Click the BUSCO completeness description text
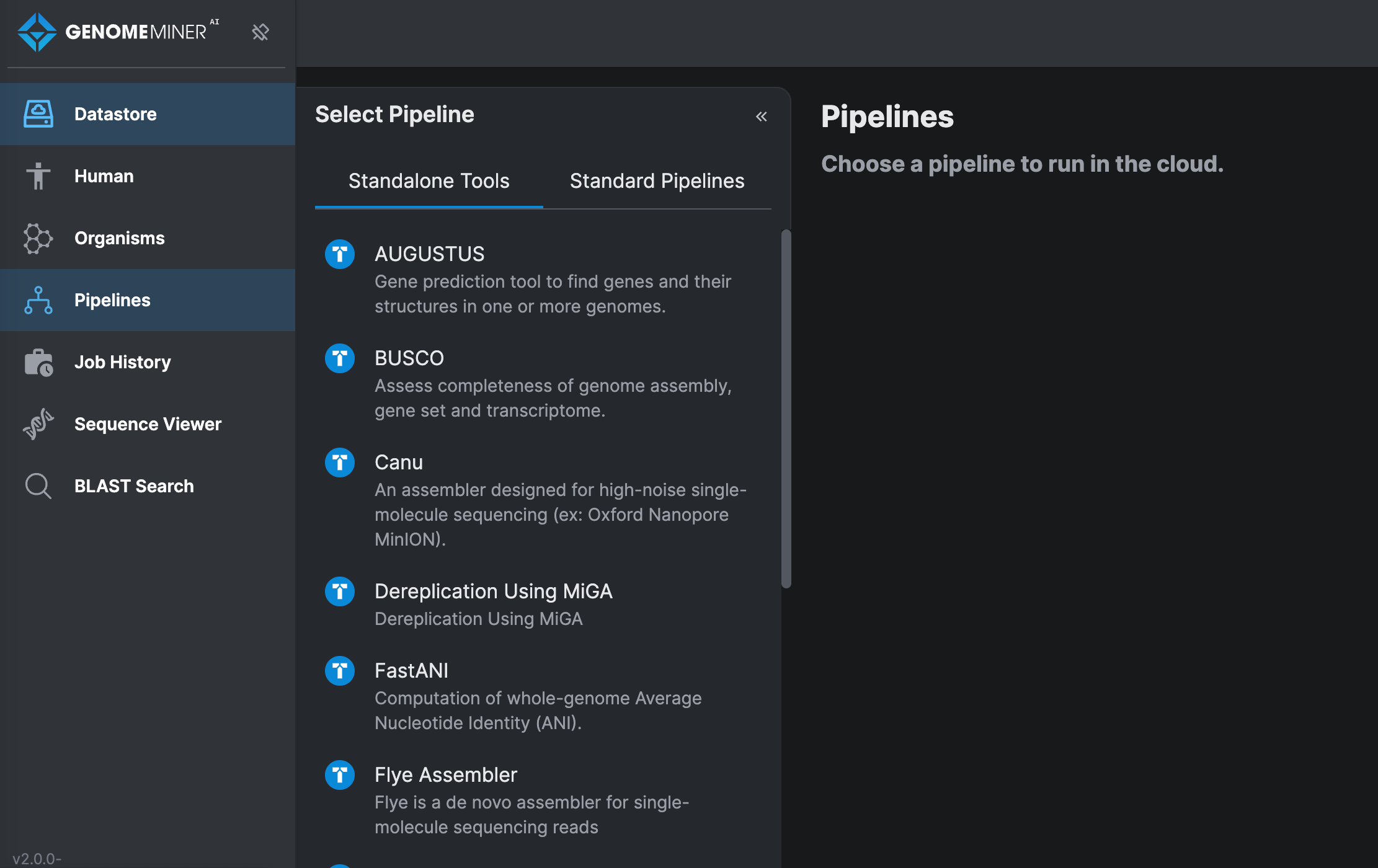This screenshot has width=1378, height=868. 553,398
